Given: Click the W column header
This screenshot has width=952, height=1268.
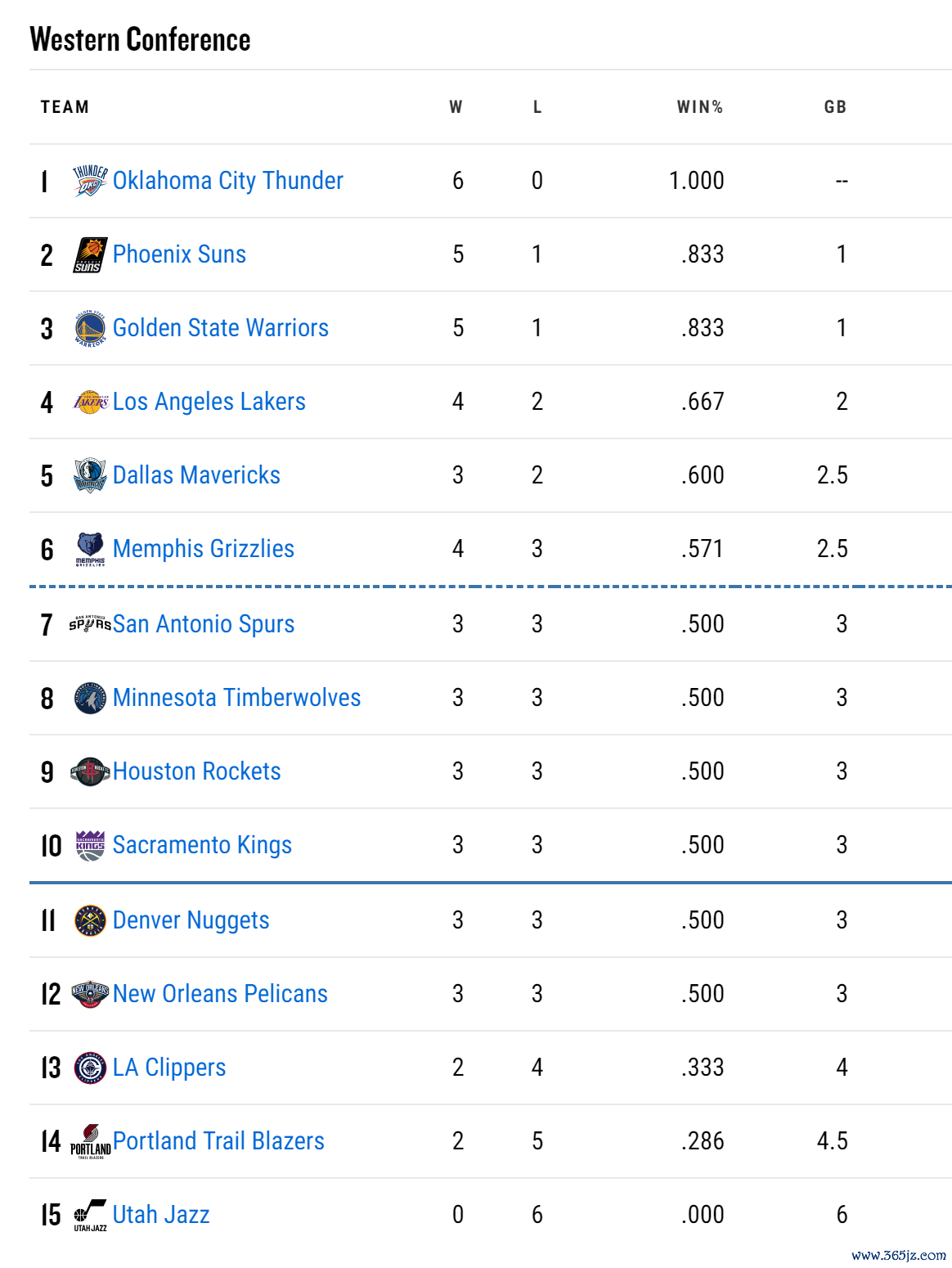Looking at the screenshot, I should pyautogui.click(x=456, y=107).
